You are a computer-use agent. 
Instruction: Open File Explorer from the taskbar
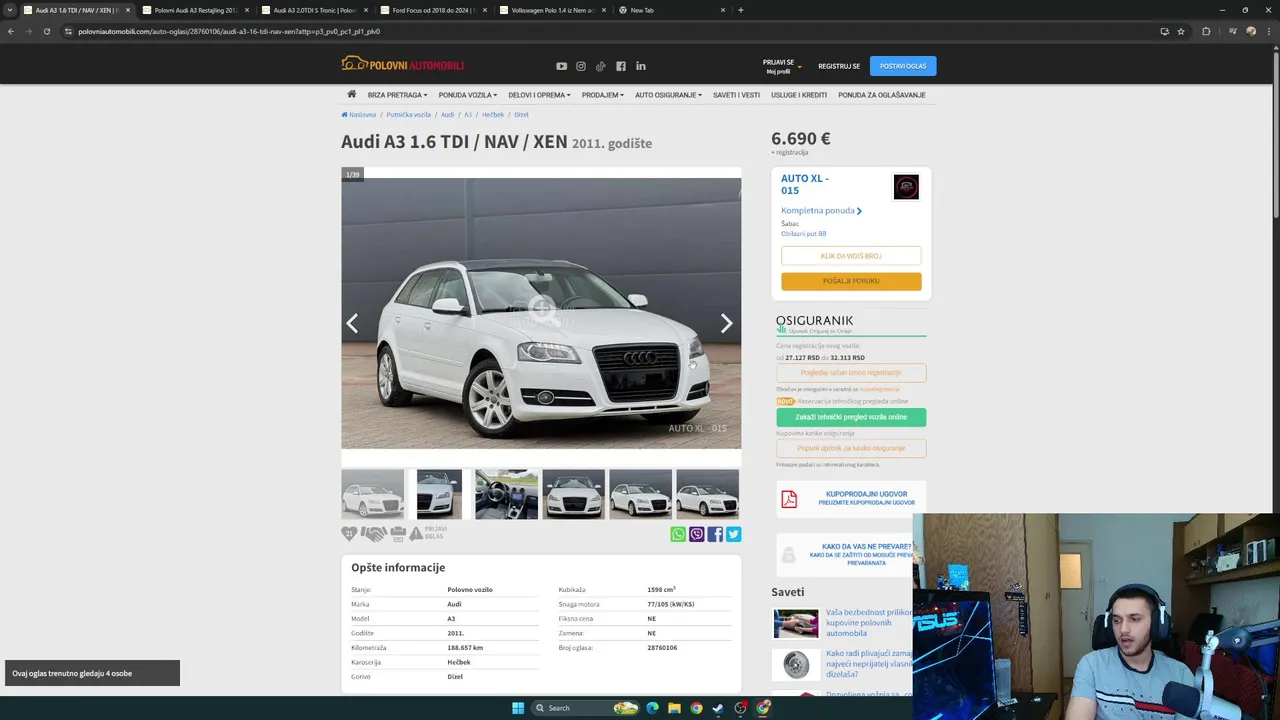pos(674,708)
